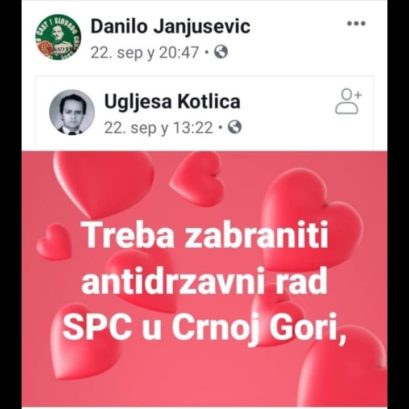Screen dimensions: 409x409
Task: Click the globe privacy icon next to 20:47
Action: [x=220, y=52]
